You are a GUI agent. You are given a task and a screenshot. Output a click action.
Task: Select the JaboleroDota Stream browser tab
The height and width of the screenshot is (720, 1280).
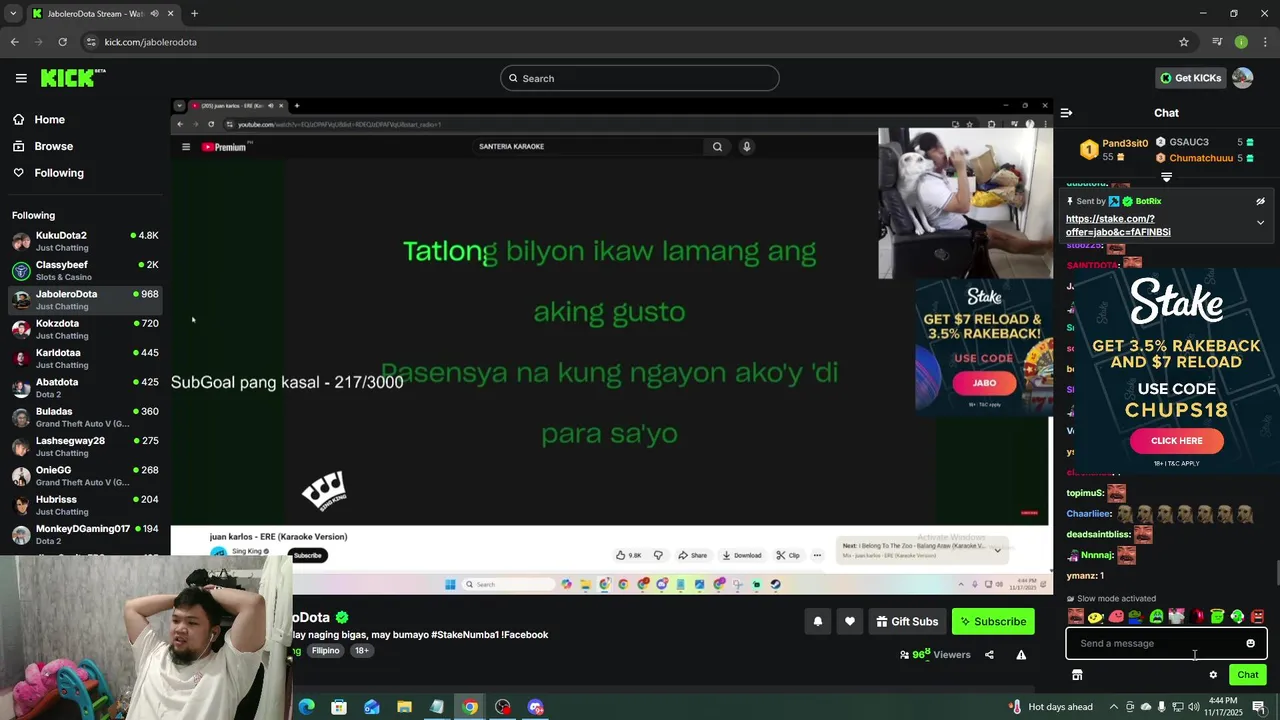(103, 14)
